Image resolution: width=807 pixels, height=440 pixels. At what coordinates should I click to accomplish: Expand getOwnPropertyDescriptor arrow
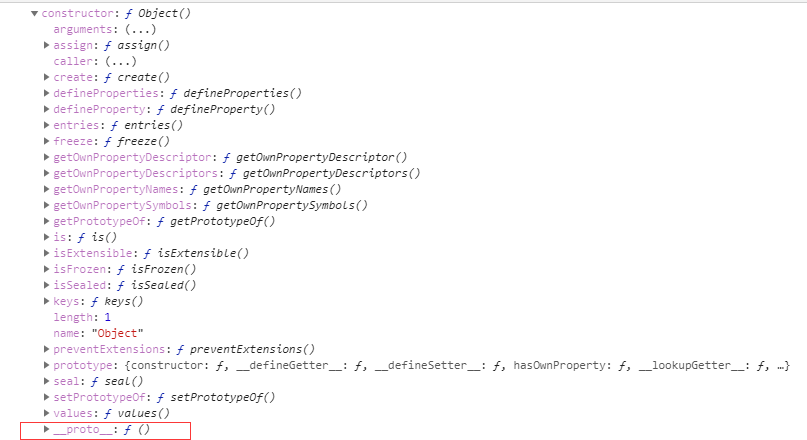pos(46,157)
